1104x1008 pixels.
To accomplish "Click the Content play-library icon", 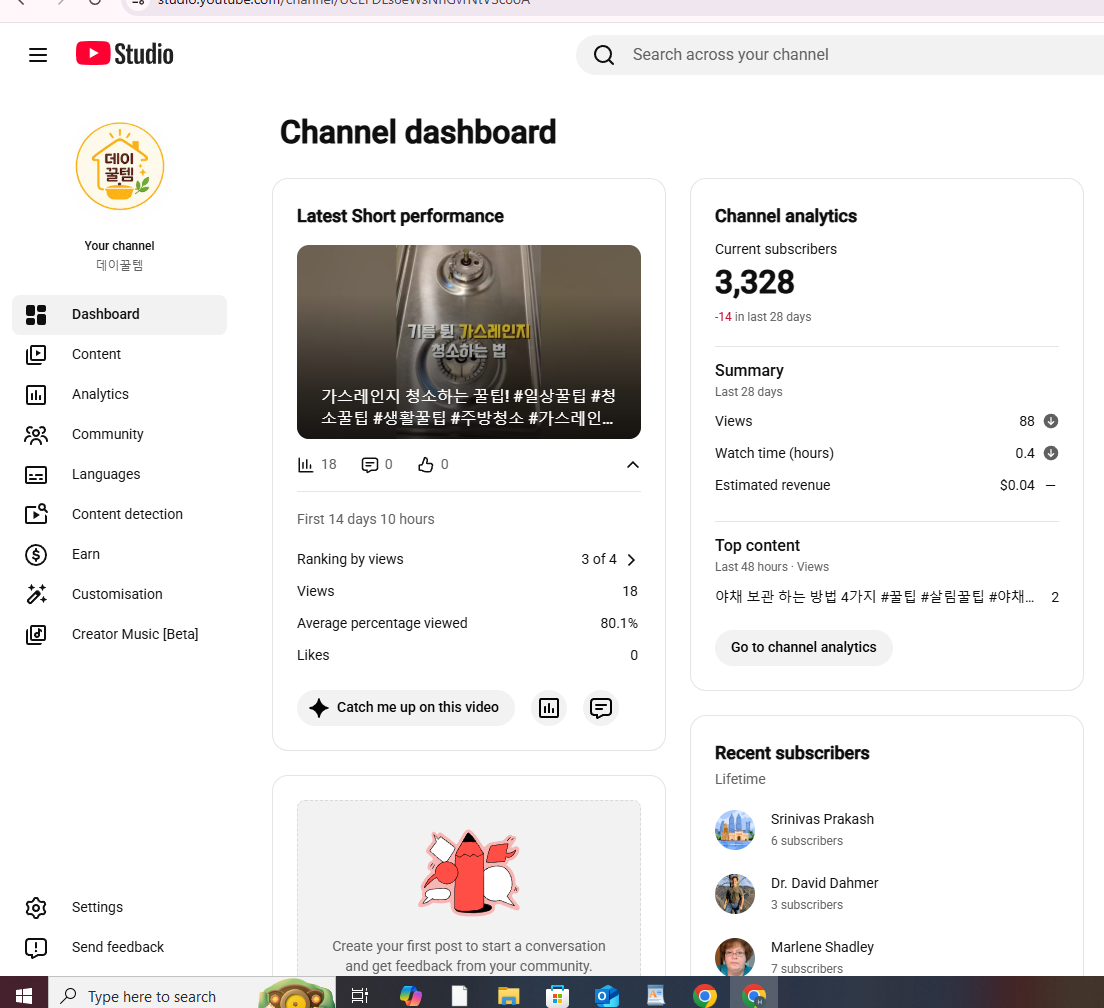I will coord(36,355).
